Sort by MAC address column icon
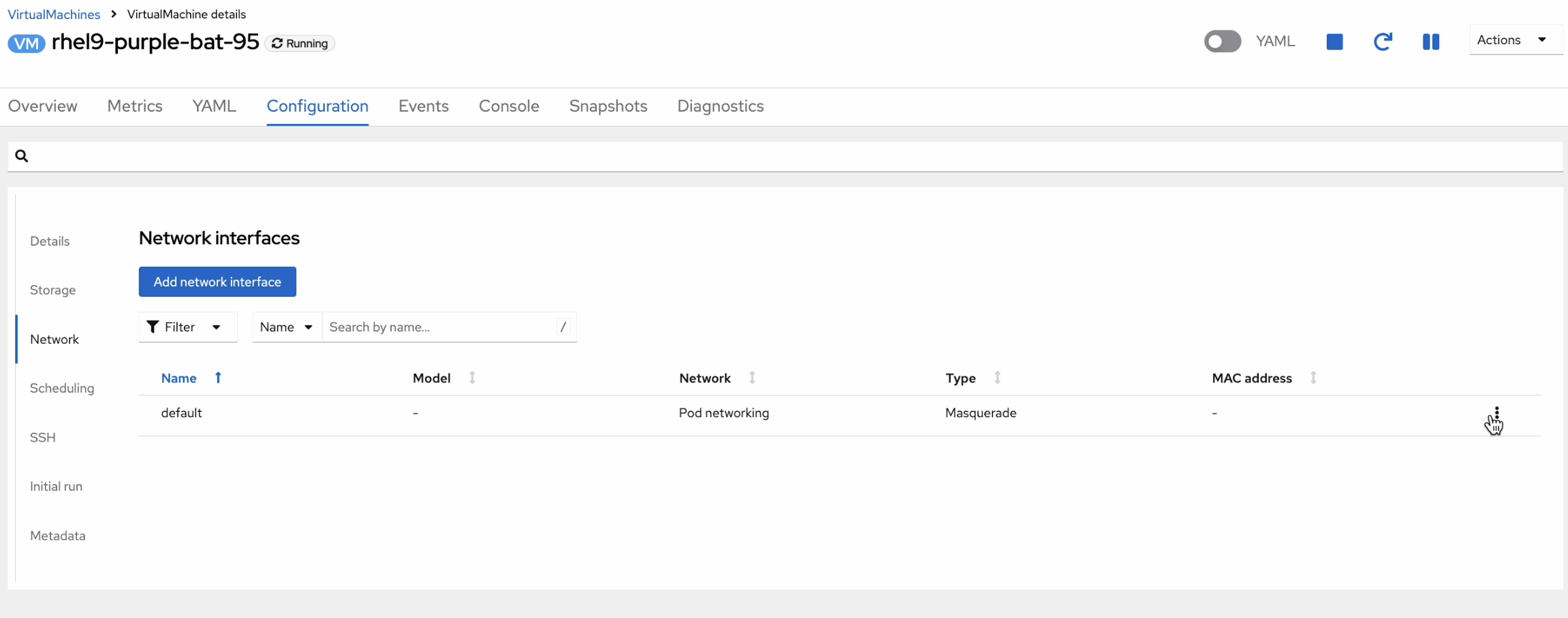Screen dimensions: 1568x618 pyautogui.click(x=1313, y=378)
